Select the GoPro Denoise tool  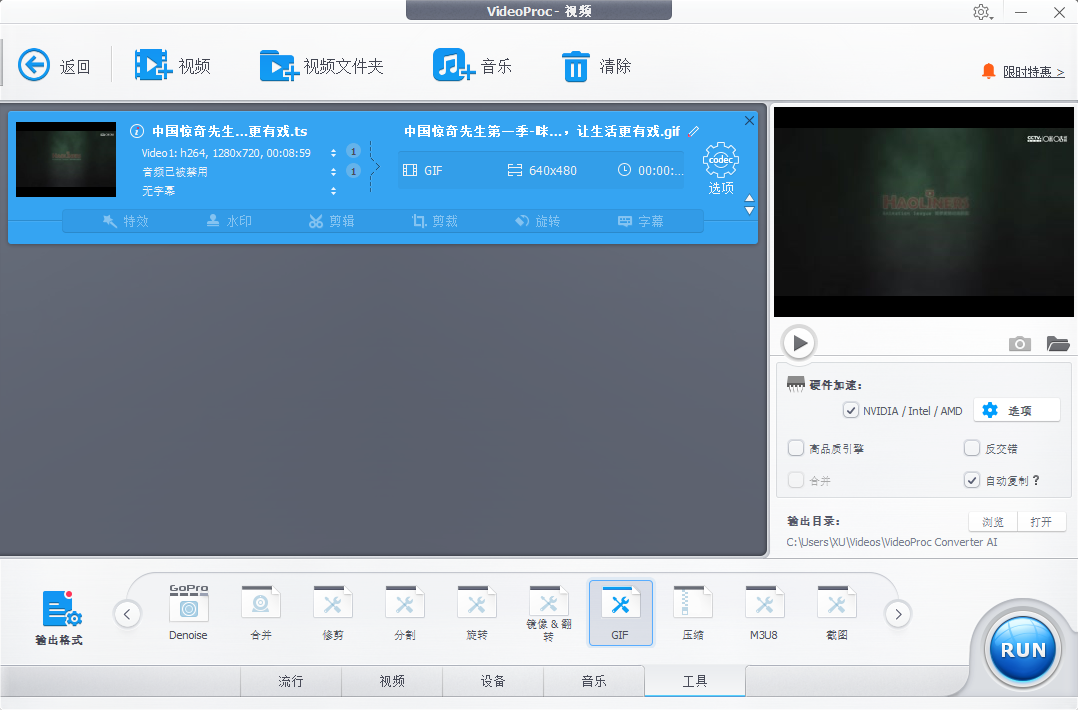(188, 610)
